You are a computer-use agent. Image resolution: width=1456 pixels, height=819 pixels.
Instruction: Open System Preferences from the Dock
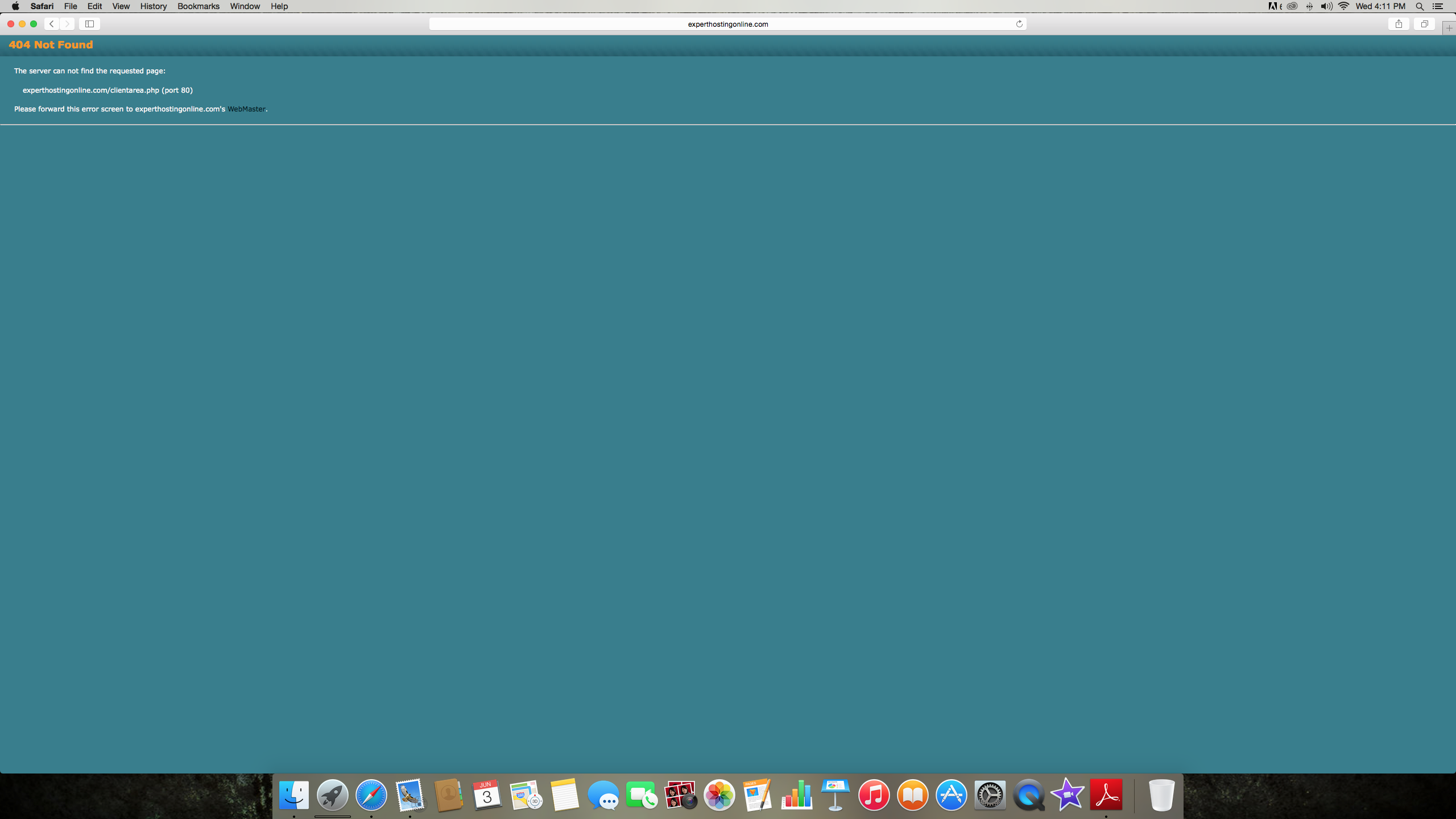[x=990, y=795]
